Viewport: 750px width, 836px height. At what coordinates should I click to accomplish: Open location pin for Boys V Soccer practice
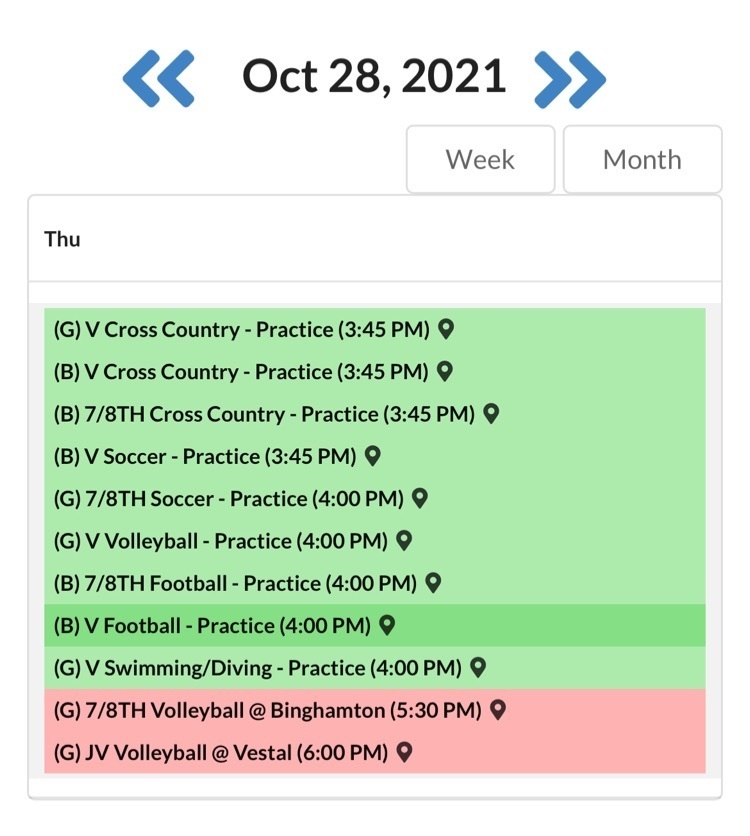(373, 456)
